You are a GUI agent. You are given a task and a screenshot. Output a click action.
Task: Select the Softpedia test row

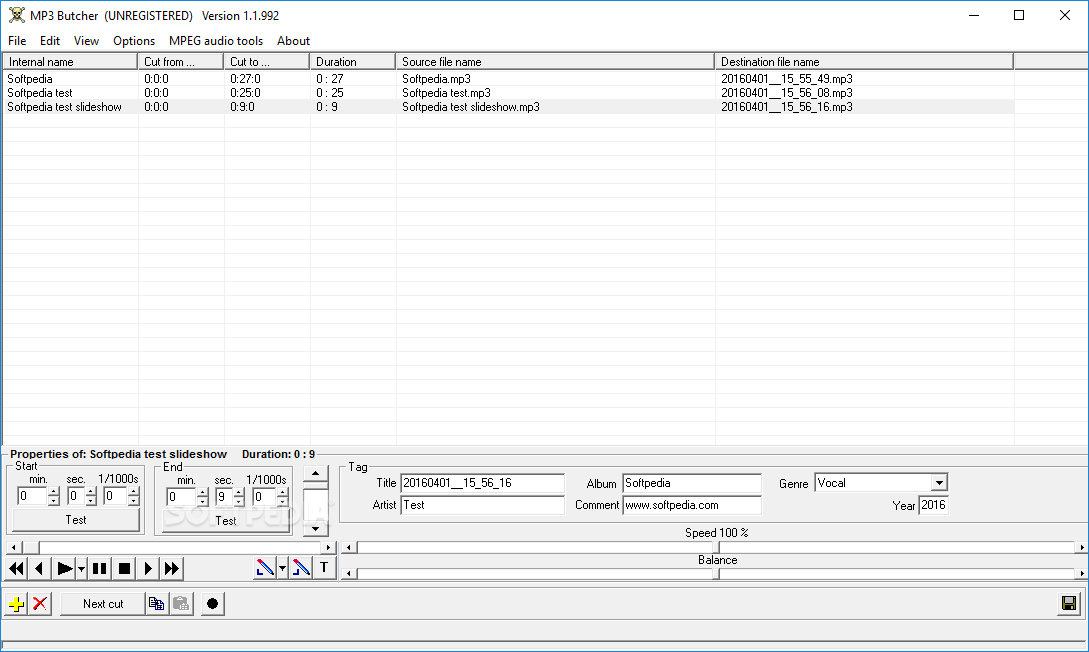tap(508, 93)
